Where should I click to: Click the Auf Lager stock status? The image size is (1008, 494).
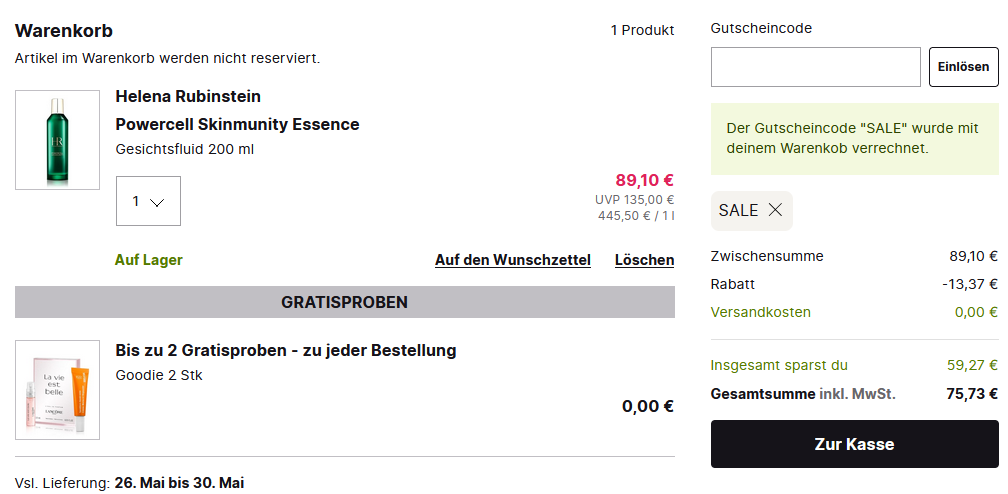149,260
